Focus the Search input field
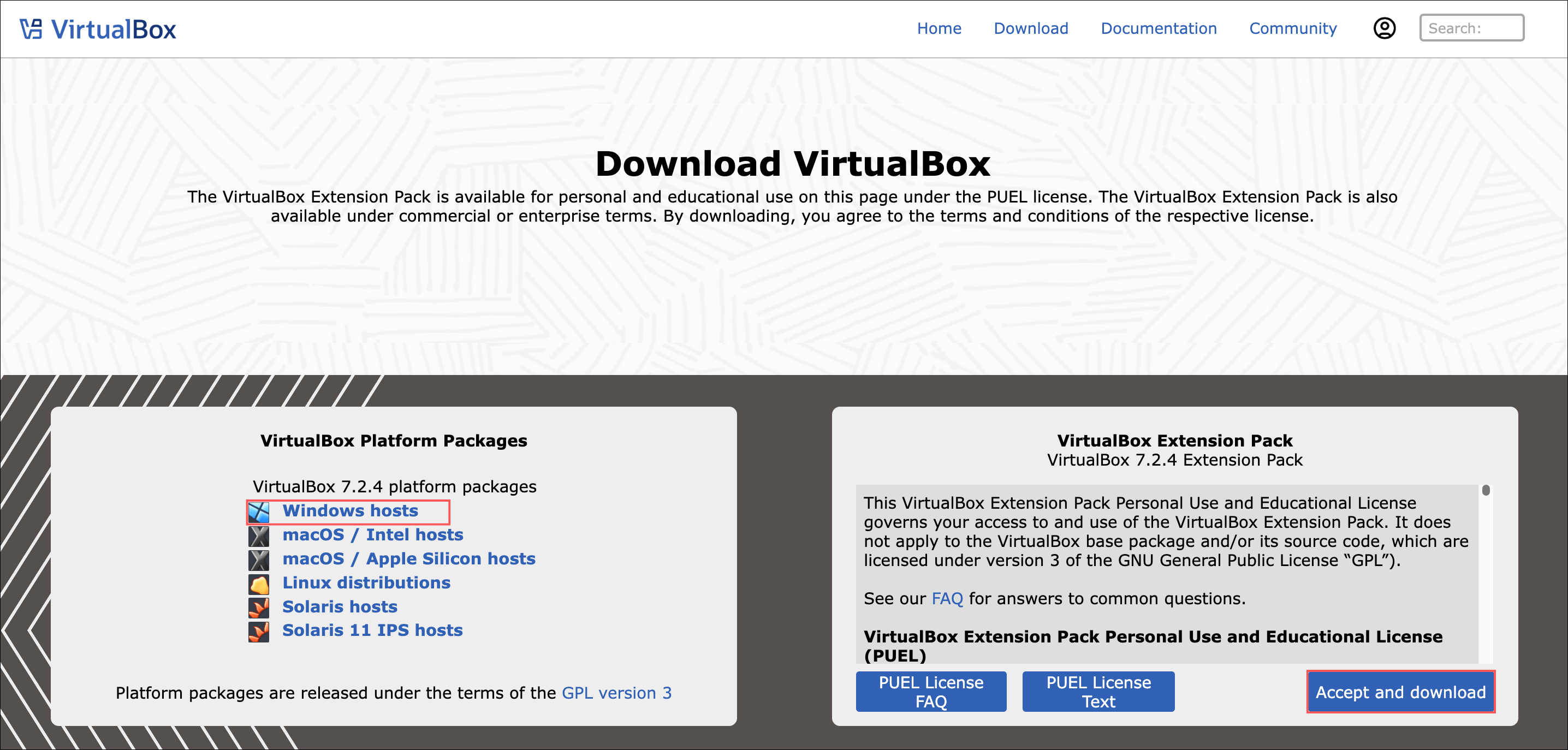 pyautogui.click(x=1471, y=28)
